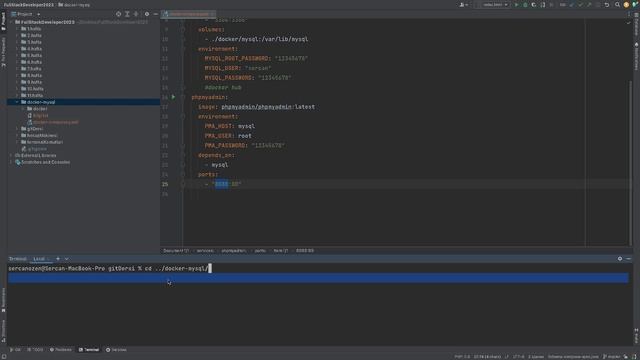The height and width of the screenshot is (360, 640).
Task: Place cursor on line 25 ports value
Action: (x=227, y=184)
